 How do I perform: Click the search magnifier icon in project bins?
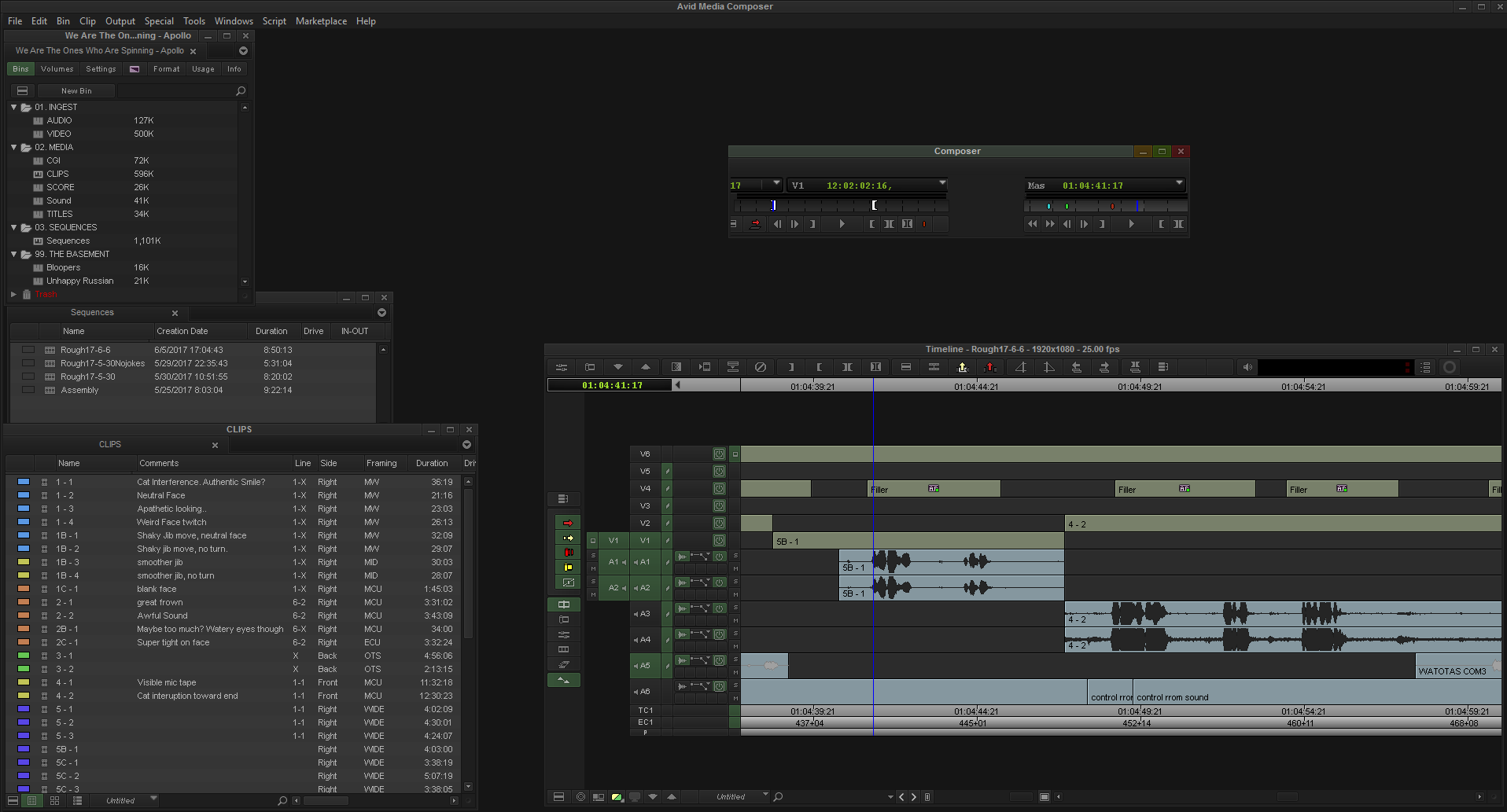(241, 91)
